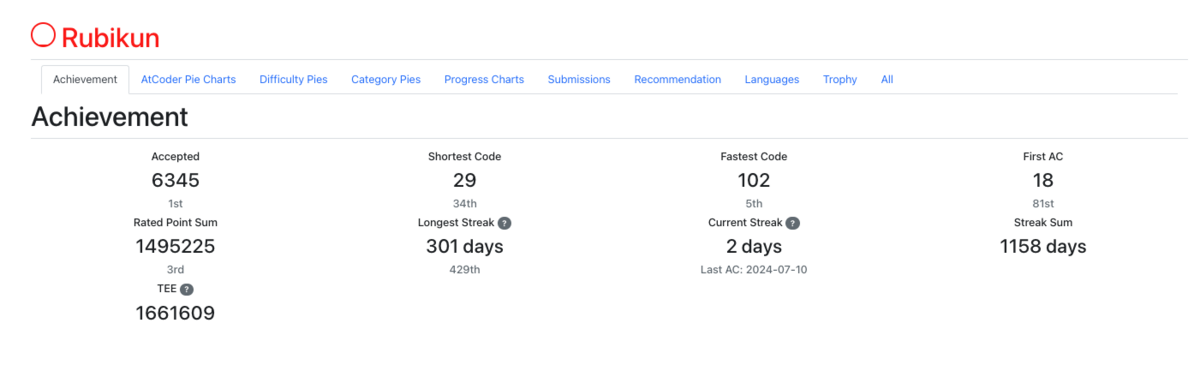Switch to the Recommendation tab

tap(677, 80)
